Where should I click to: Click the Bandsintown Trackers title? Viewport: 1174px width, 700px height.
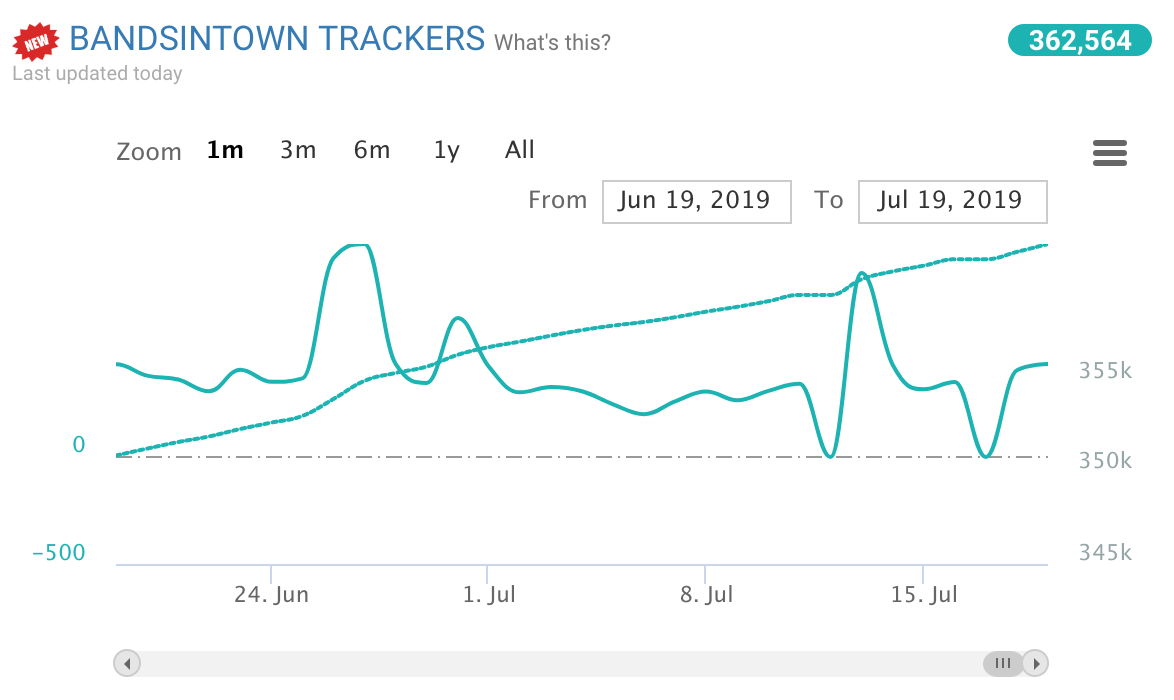coord(277,39)
